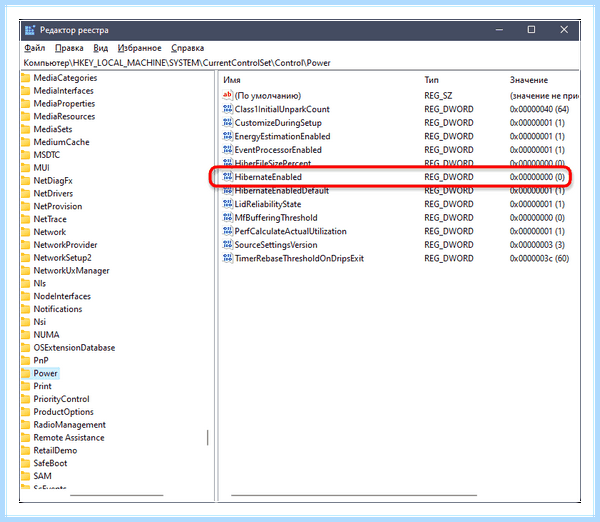
Task: Select the Remote Assistance key
Action: (x=69, y=437)
